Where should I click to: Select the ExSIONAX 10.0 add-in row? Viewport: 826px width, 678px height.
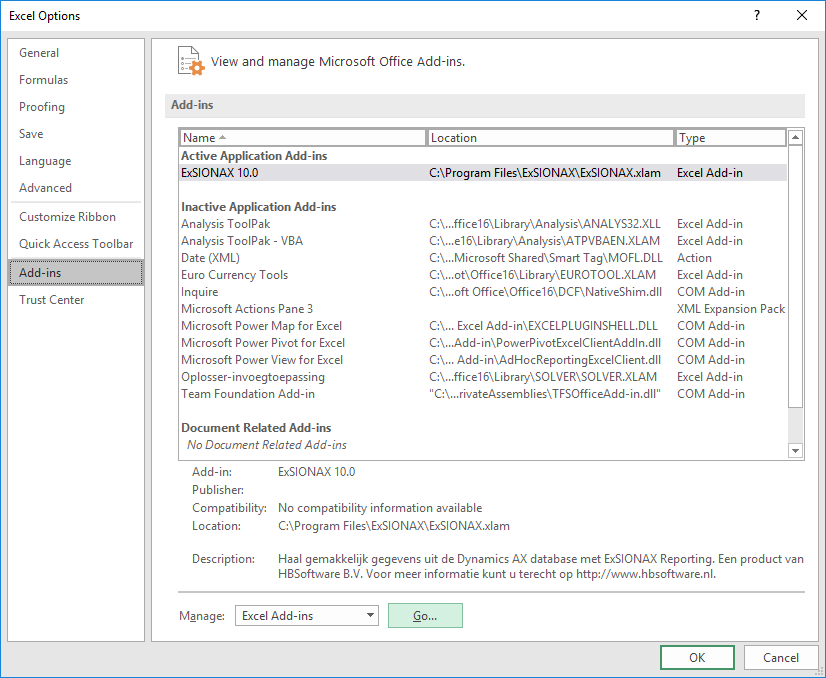[x=483, y=173]
